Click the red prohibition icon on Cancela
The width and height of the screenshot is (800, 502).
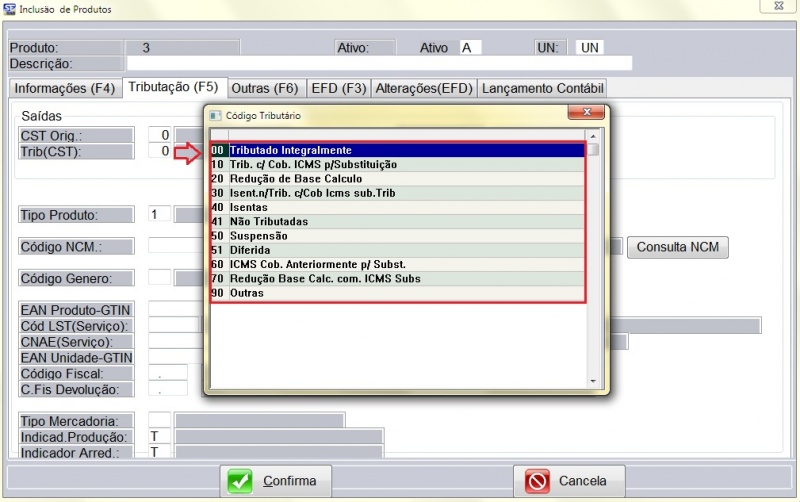[x=538, y=481]
